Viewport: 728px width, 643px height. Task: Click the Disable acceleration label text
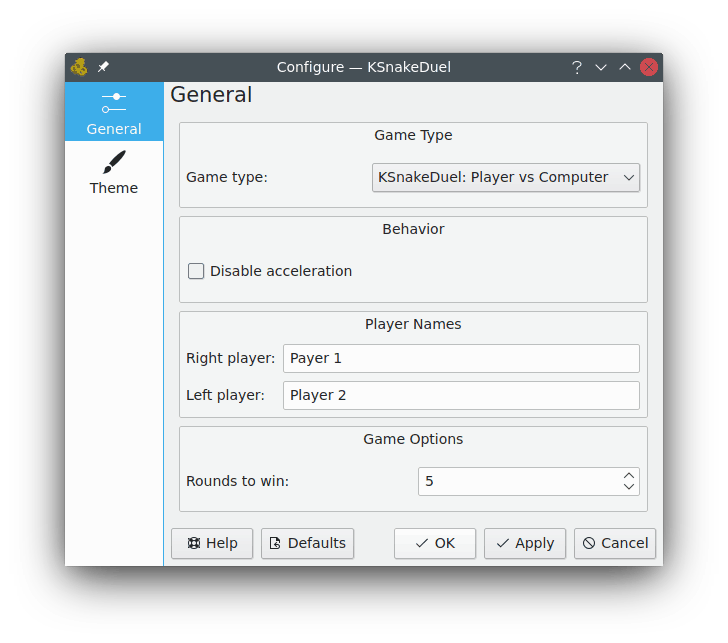(x=281, y=271)
